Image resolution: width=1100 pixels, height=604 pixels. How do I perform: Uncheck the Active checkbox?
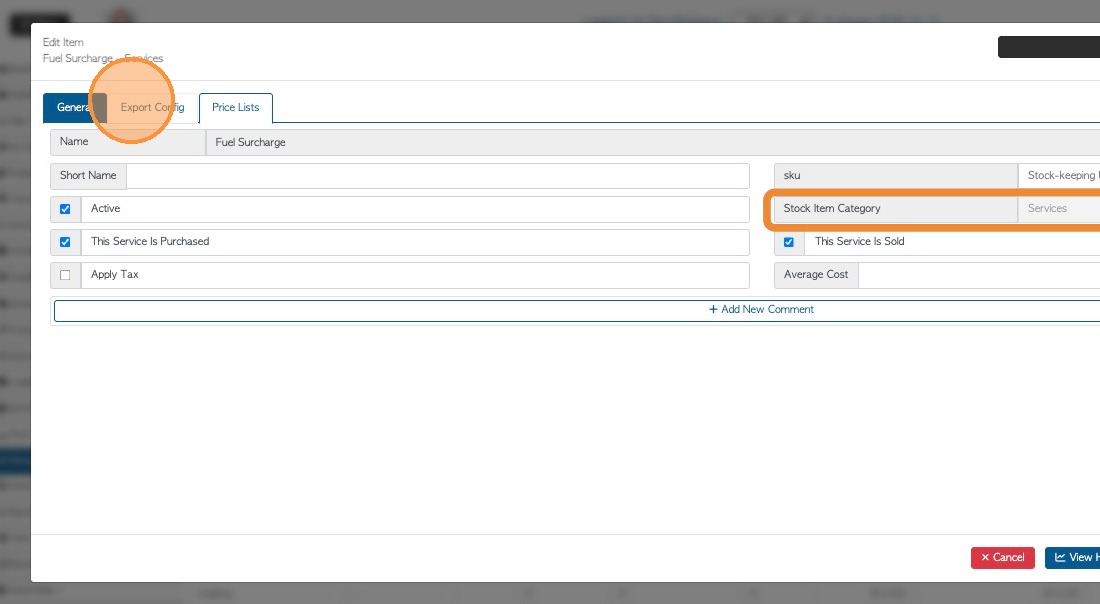(x=65, y=209)
